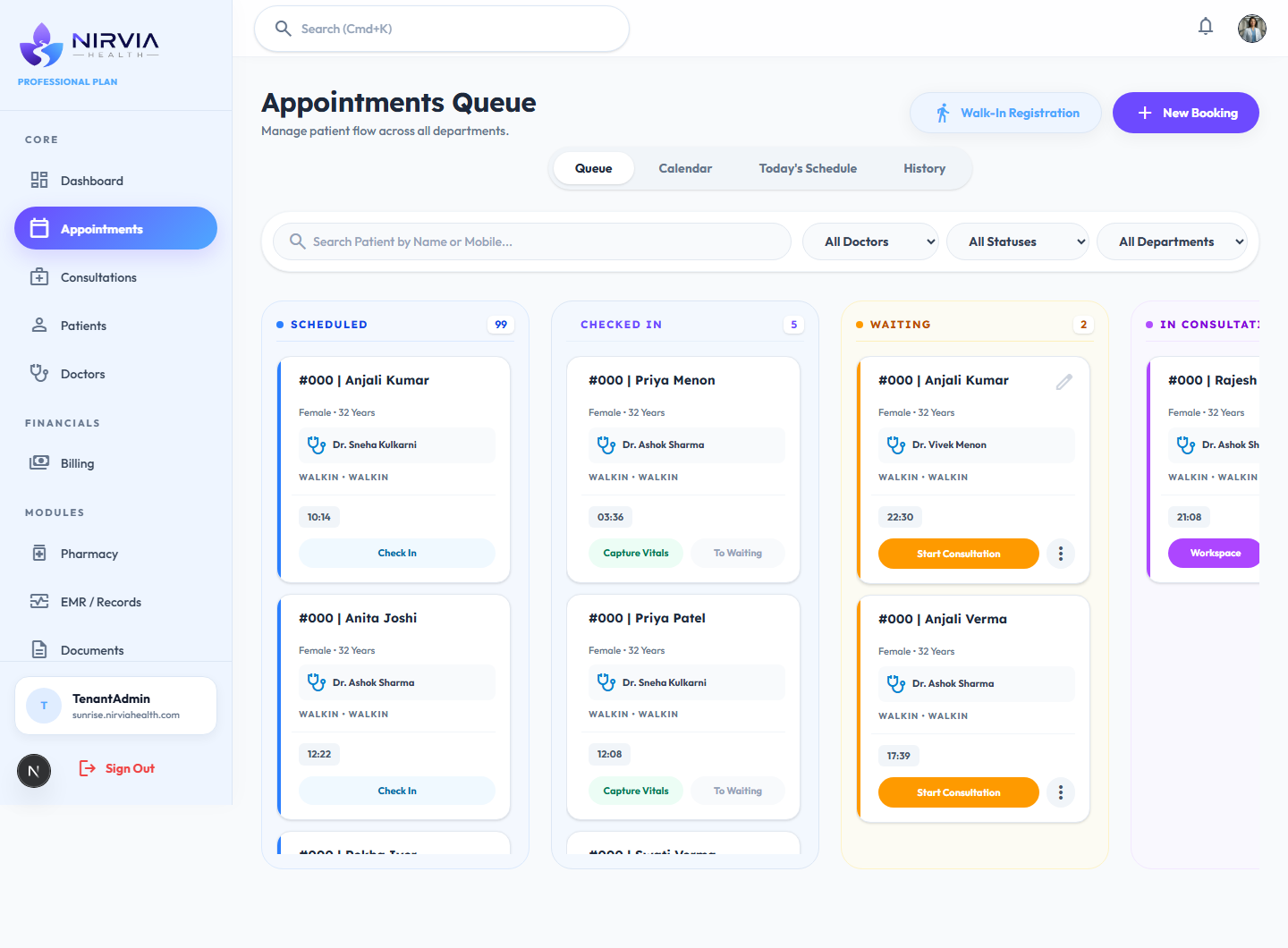Open Workspace for Rajesh

tap(1214, 553)
